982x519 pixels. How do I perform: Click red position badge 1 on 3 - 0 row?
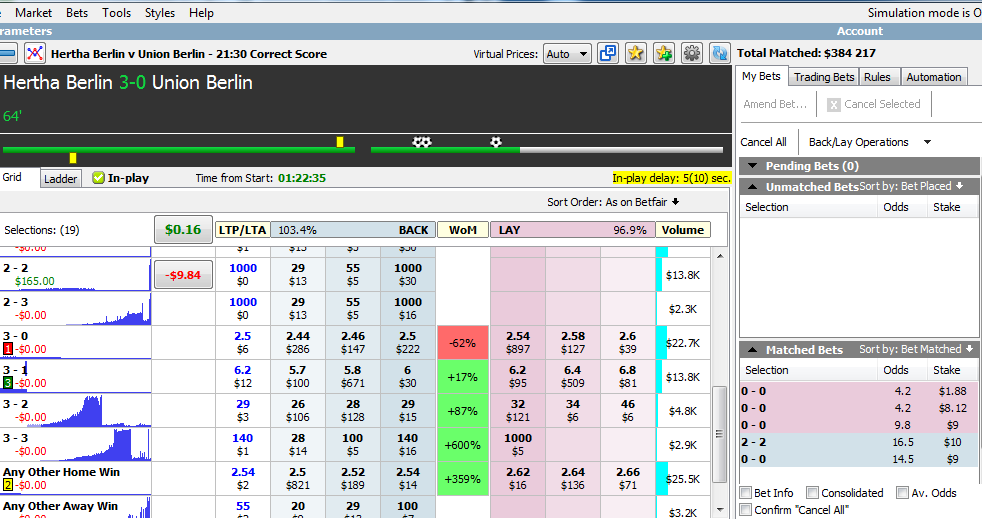pyautogui.click(x=8, y=349)
